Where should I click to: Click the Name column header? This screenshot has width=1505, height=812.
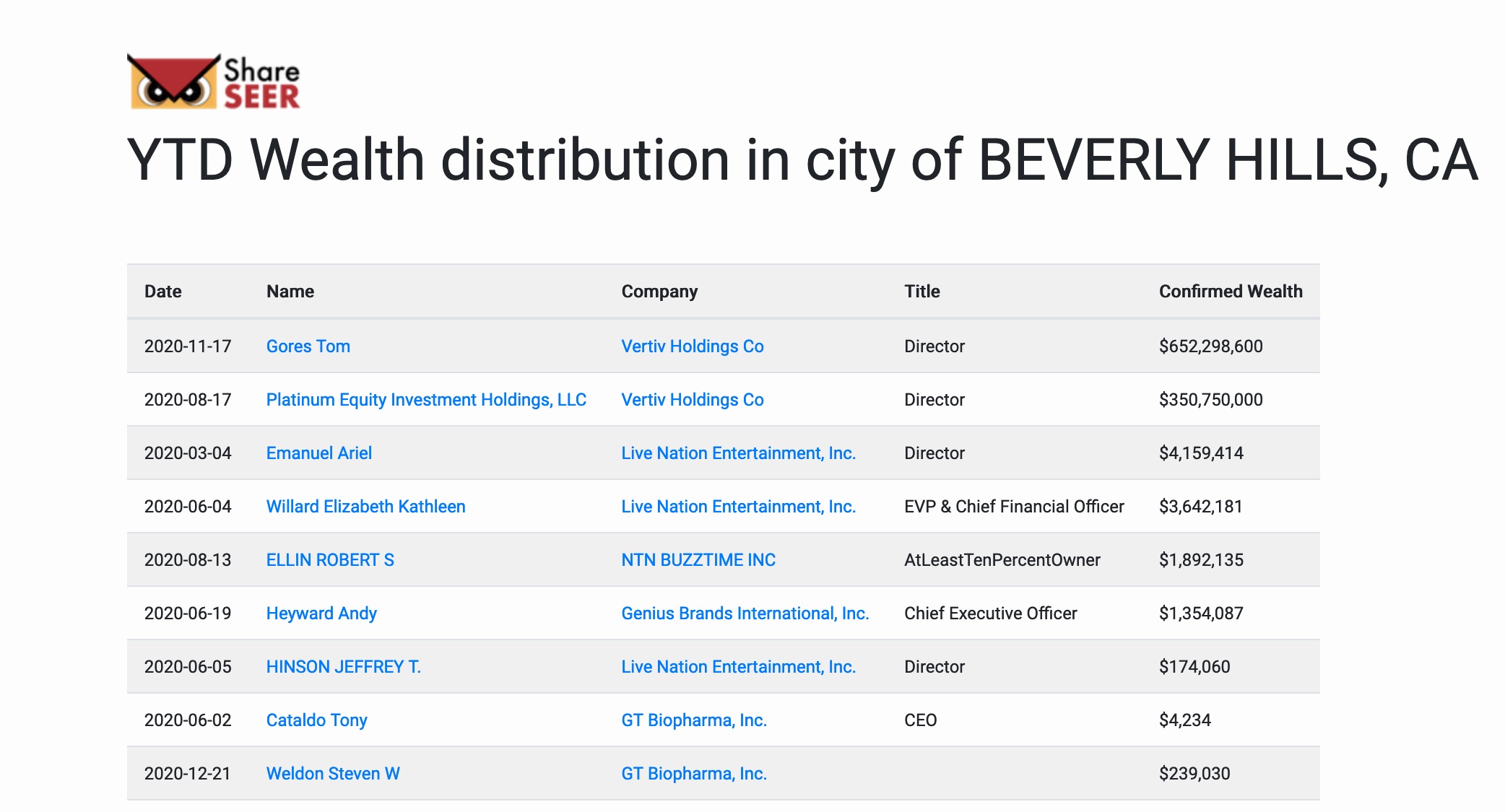point(289,291)
